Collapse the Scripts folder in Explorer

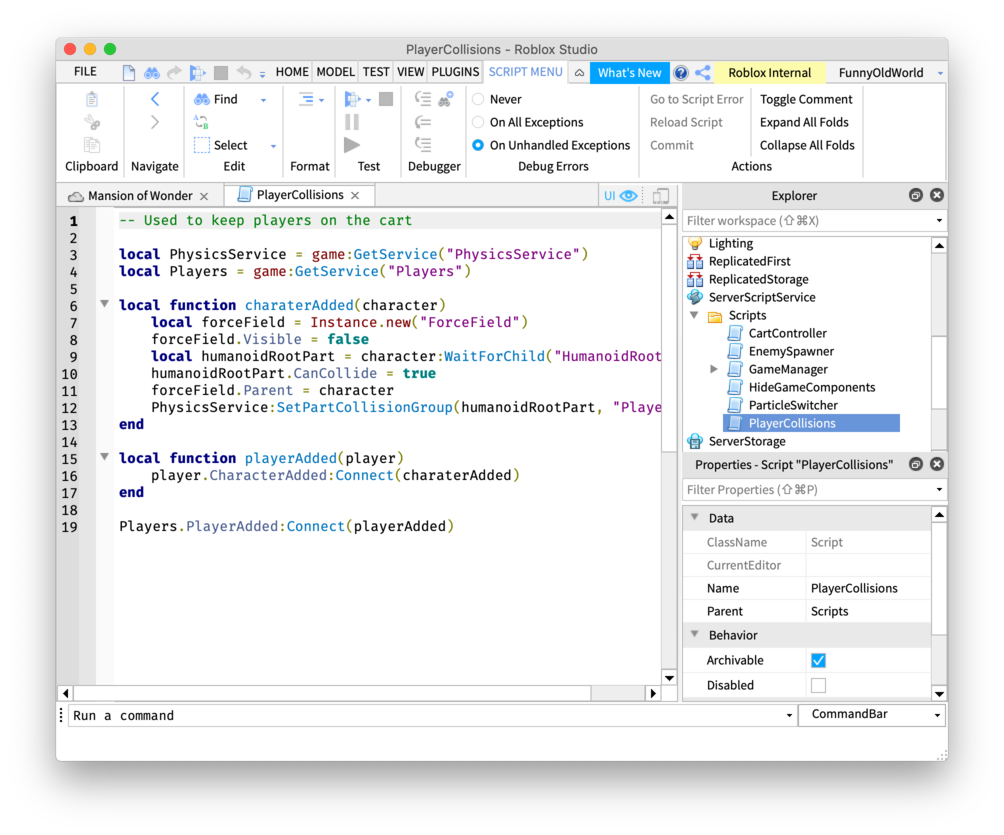point(694,315)
